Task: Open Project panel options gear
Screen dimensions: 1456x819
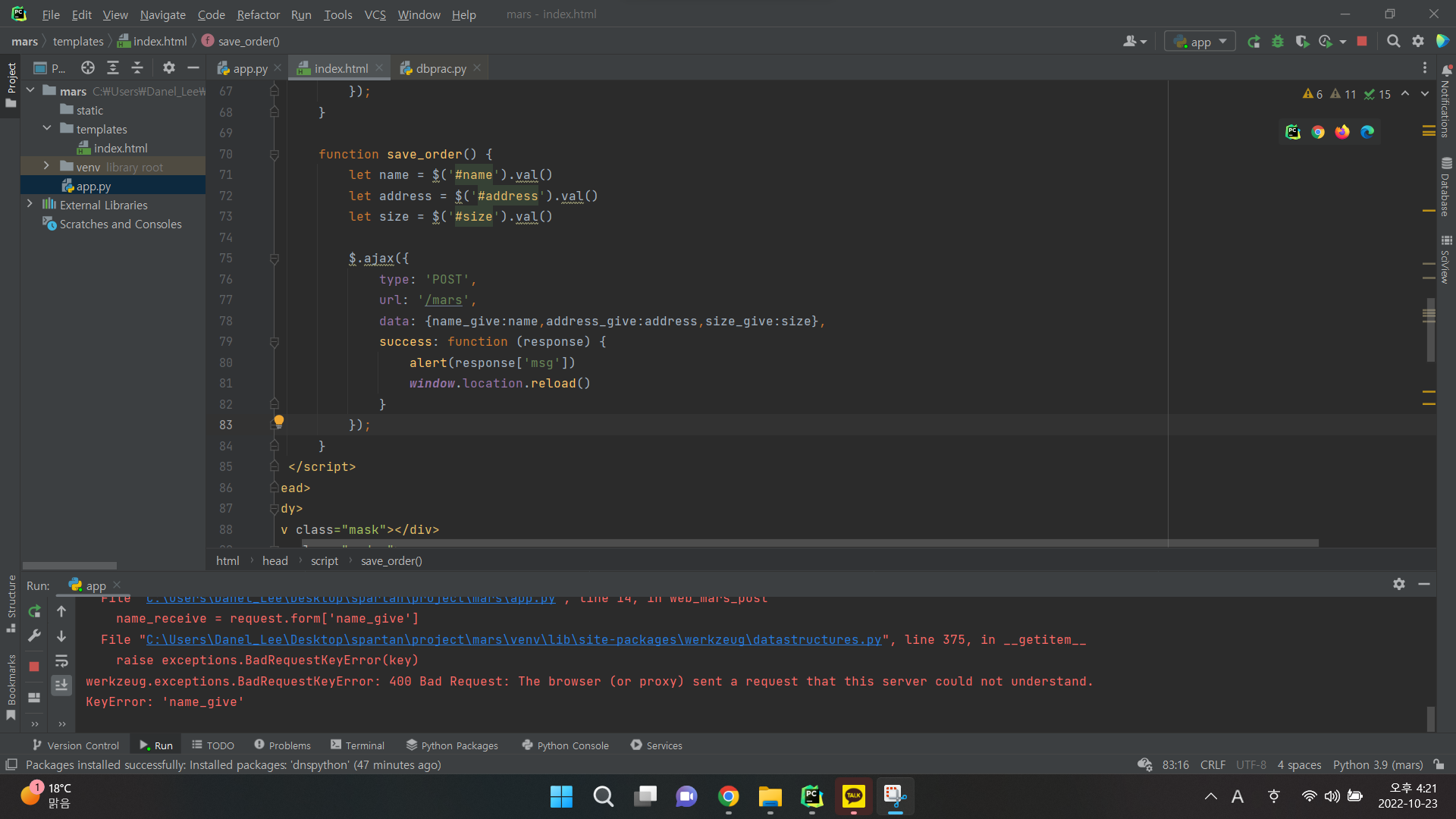Action: [x=168, y=68]
